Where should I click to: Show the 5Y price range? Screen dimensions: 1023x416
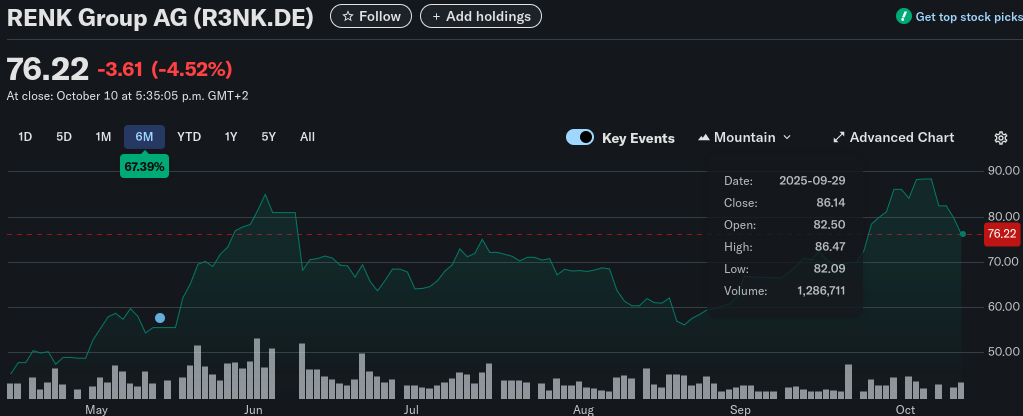point(268,137)
